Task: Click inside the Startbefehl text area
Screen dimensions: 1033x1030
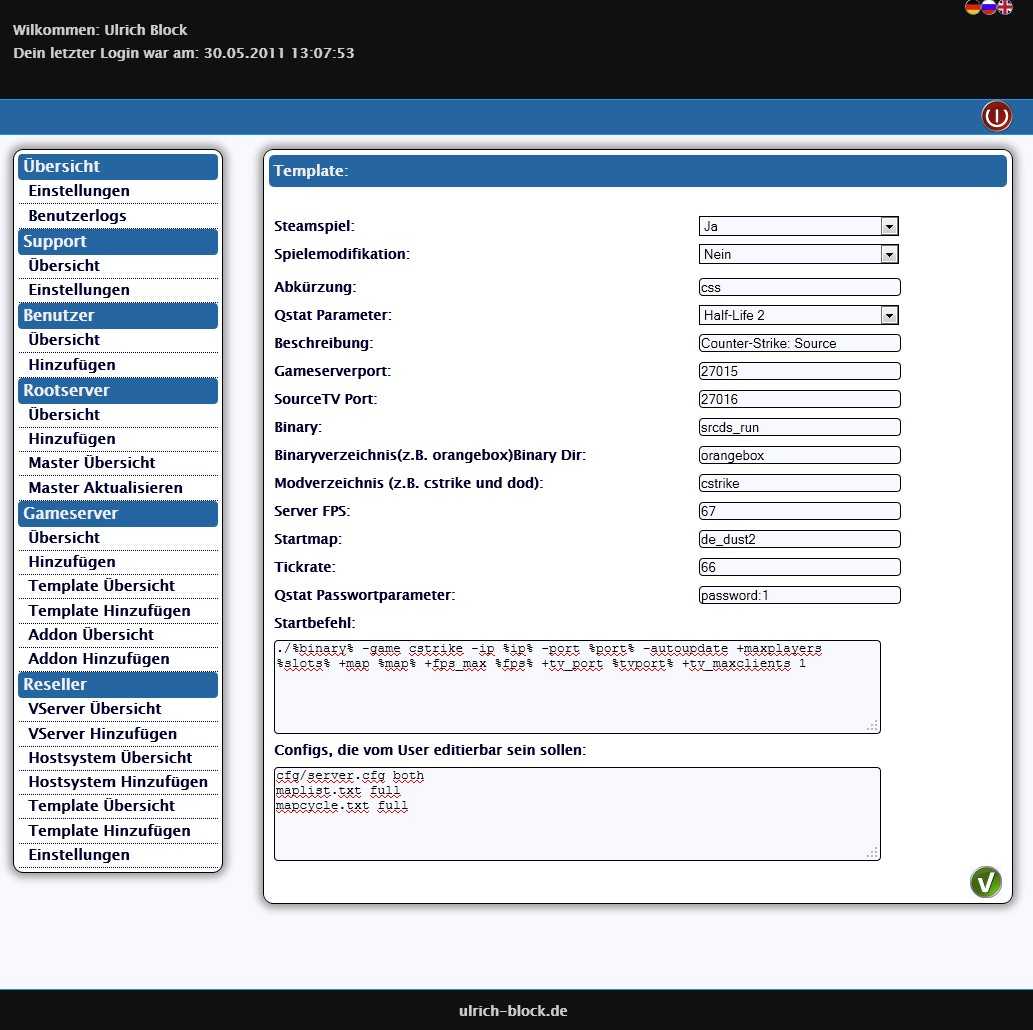Action: (577, 687)
